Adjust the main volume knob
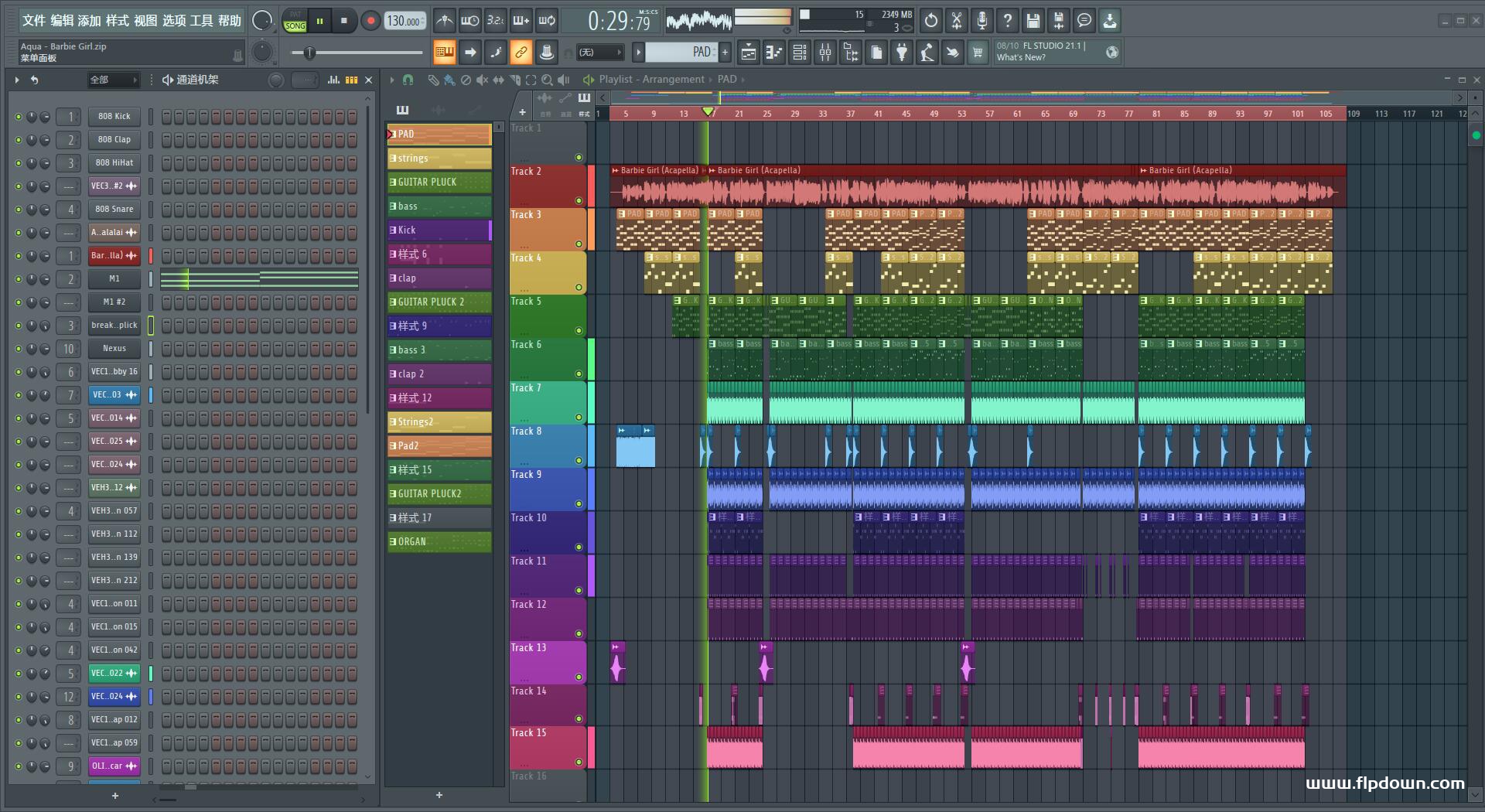Screen dimensions: 1485x812 (x=262, y=21)
